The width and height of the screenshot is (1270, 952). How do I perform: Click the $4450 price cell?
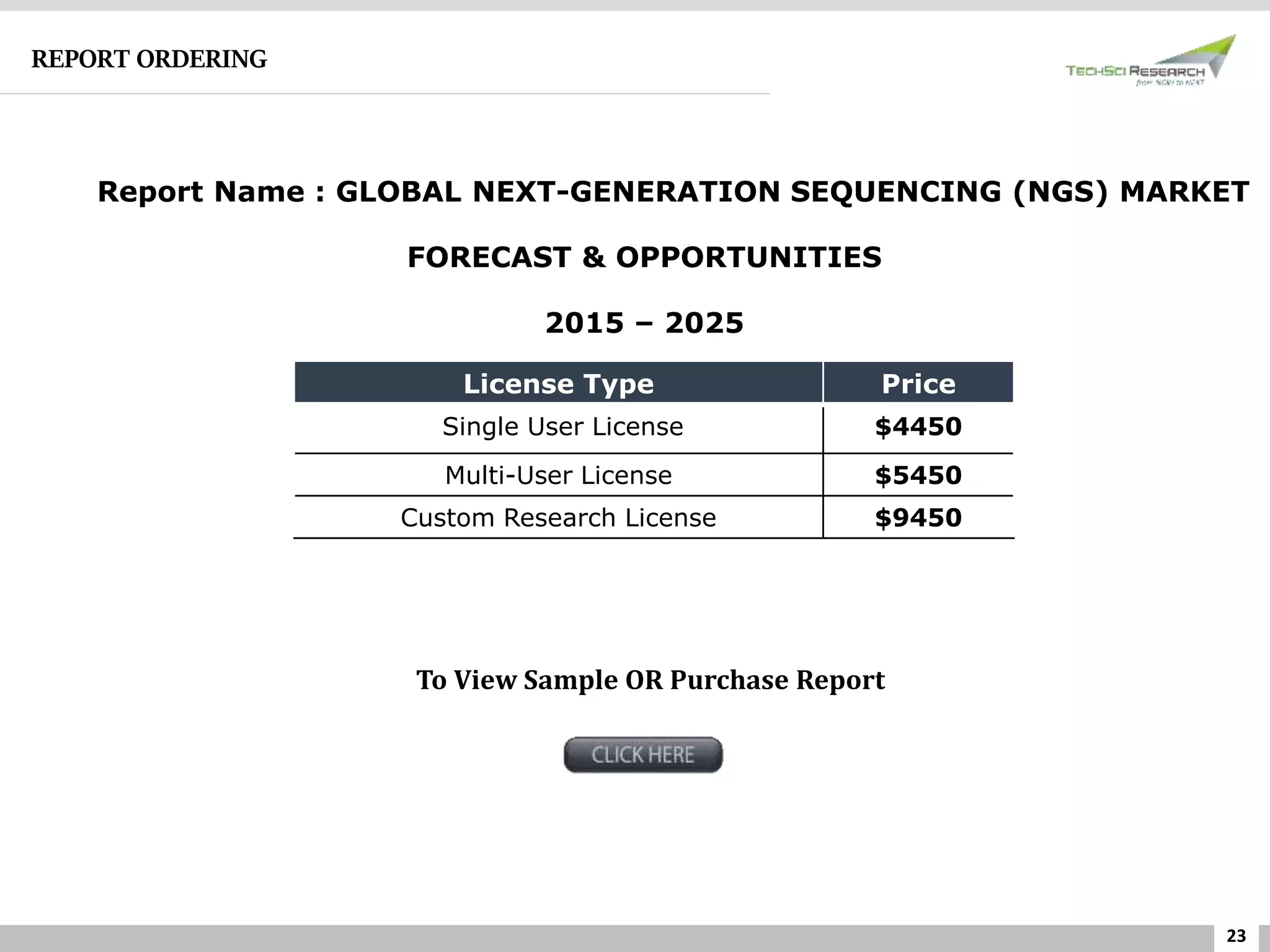coord(918,426)
